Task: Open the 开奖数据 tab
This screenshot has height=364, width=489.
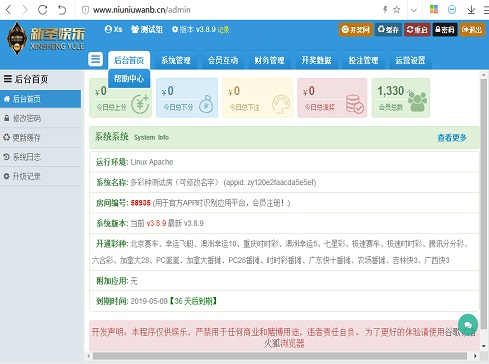Action: point(316,60)
